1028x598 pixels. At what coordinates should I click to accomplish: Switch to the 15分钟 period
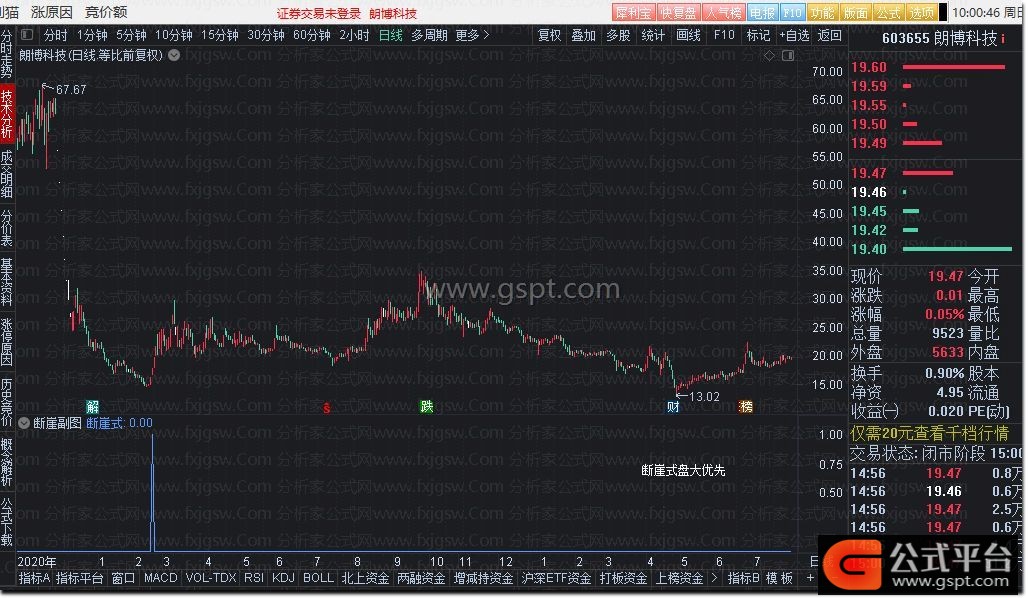pos(220,35)
